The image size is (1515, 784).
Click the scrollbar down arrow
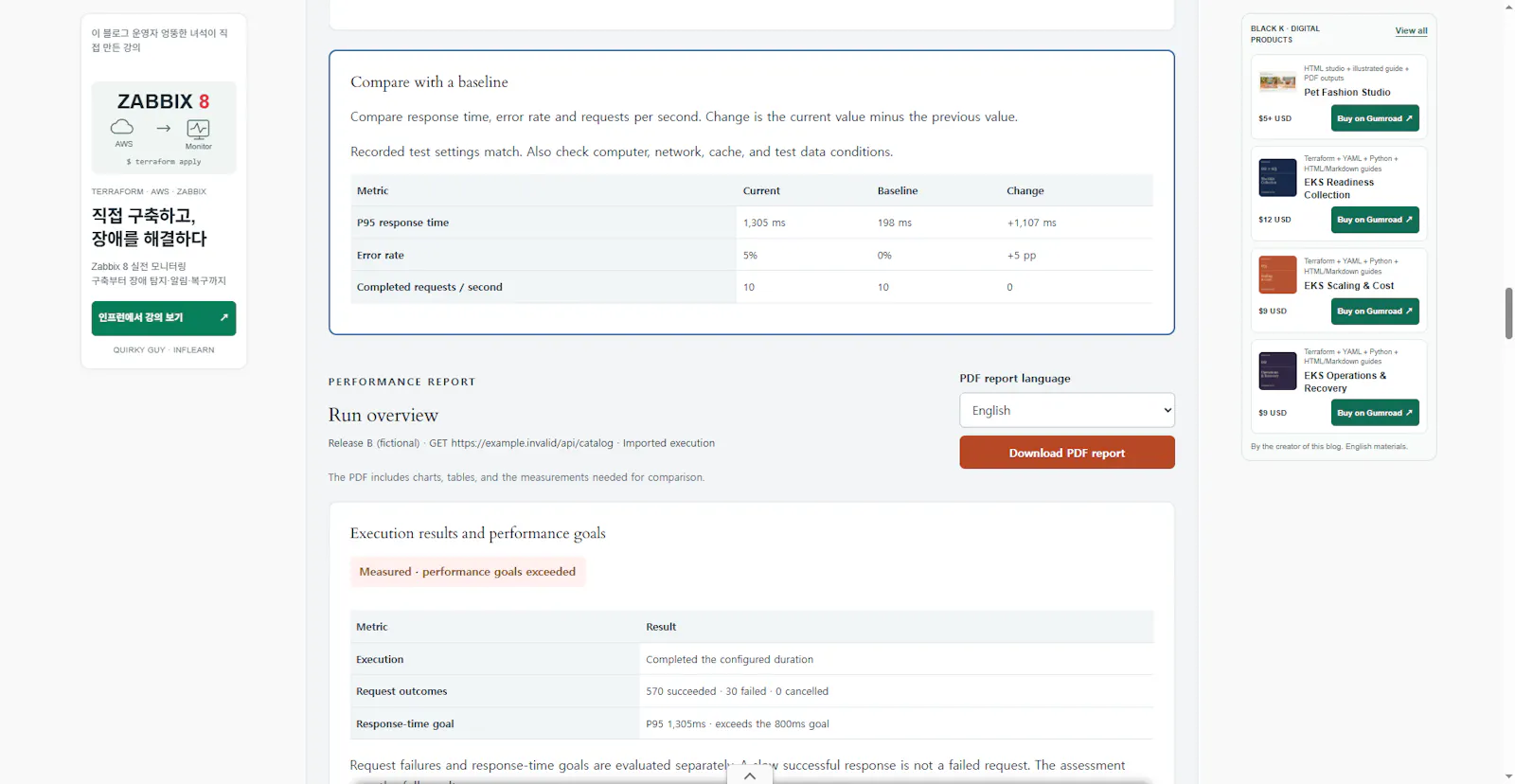[x=1508, y=777]
